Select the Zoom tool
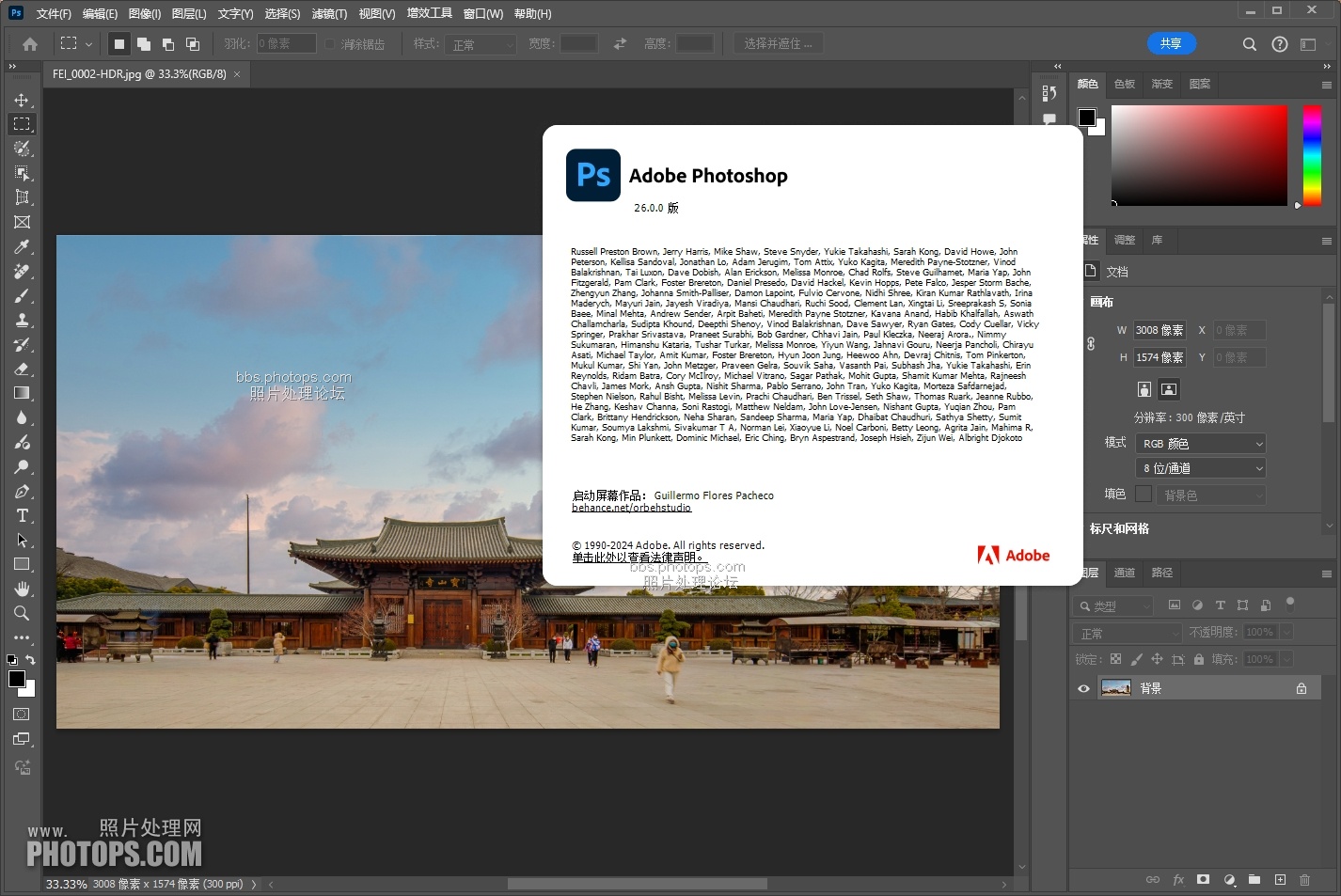 coord(22,613)
